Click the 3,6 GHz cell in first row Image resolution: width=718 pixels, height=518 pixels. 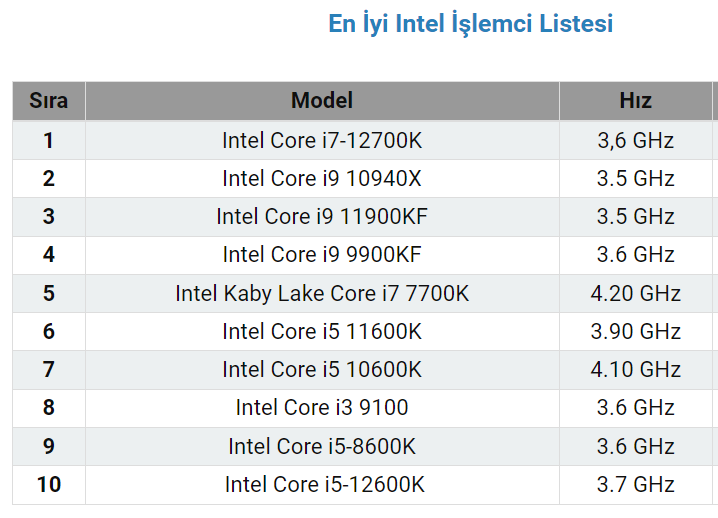click(636, 140)
